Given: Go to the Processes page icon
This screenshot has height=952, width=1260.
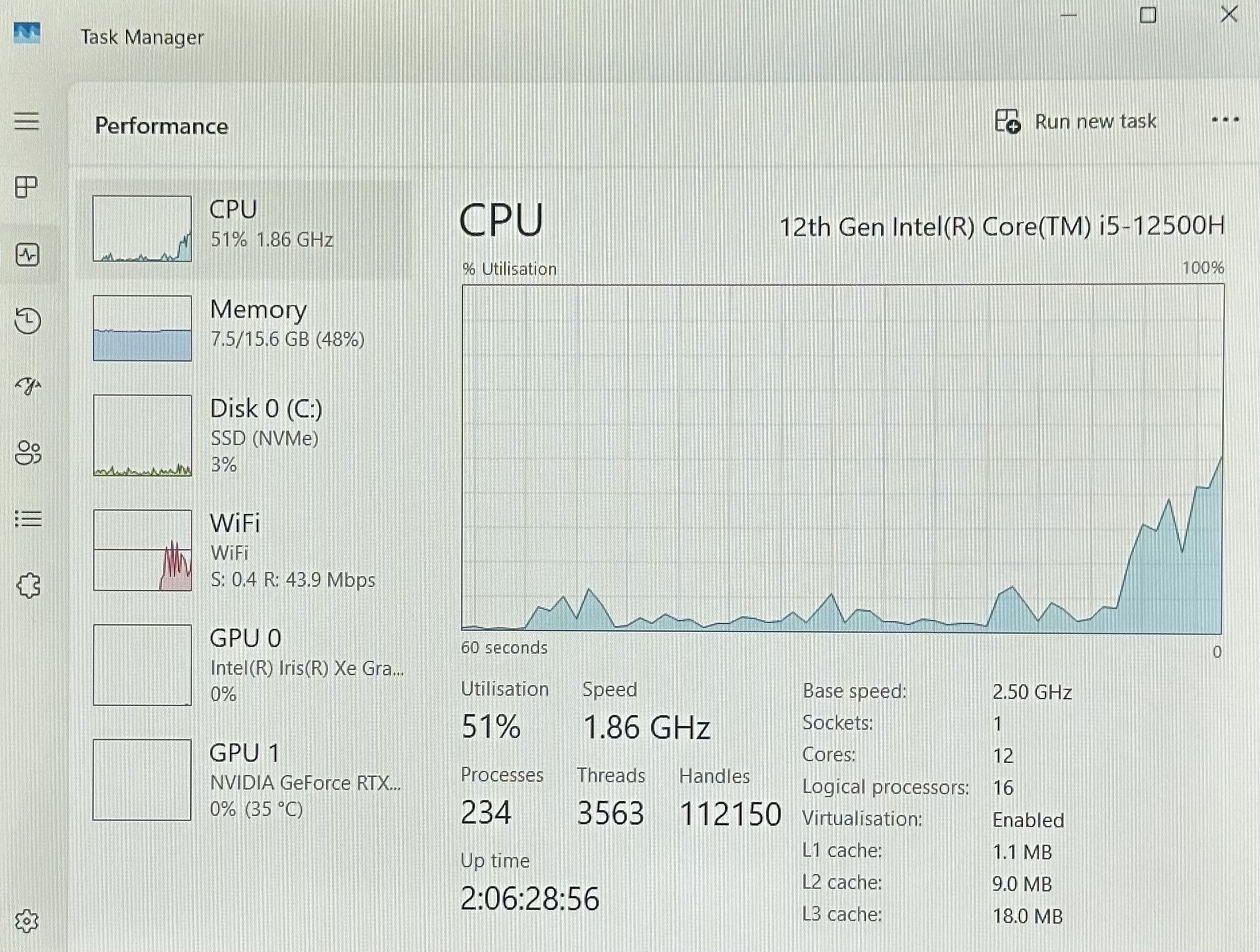Looking at the screenshot, I should pos(26,187).
